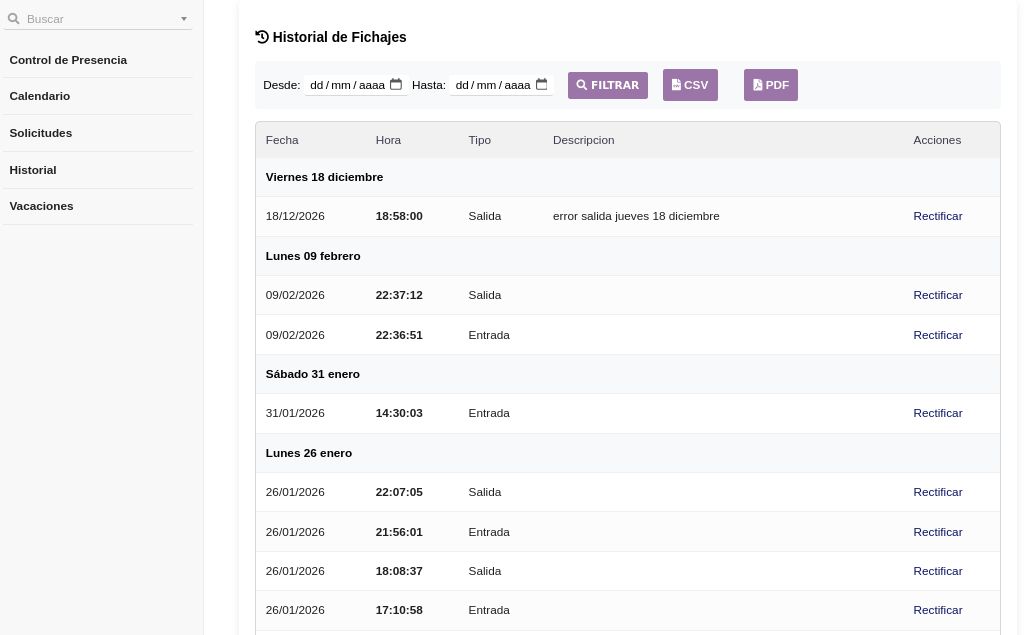Viewport: 1030px width, 635px height.
Task: Open the Solicitudes section
Action: click(x=41, y=133)
